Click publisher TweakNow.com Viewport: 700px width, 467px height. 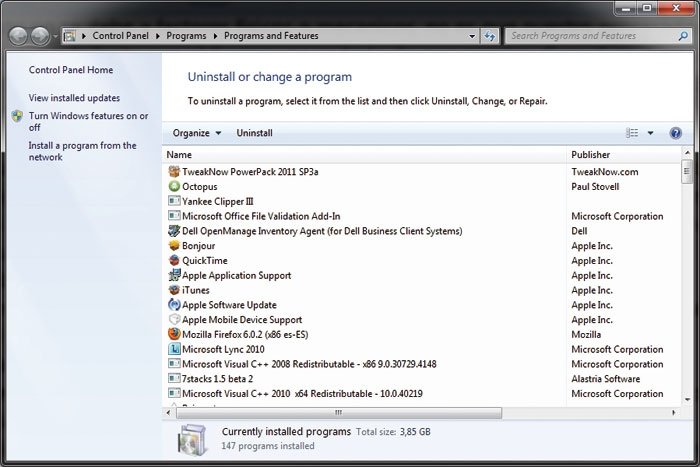pyautogui.click(x=604, y=172)
